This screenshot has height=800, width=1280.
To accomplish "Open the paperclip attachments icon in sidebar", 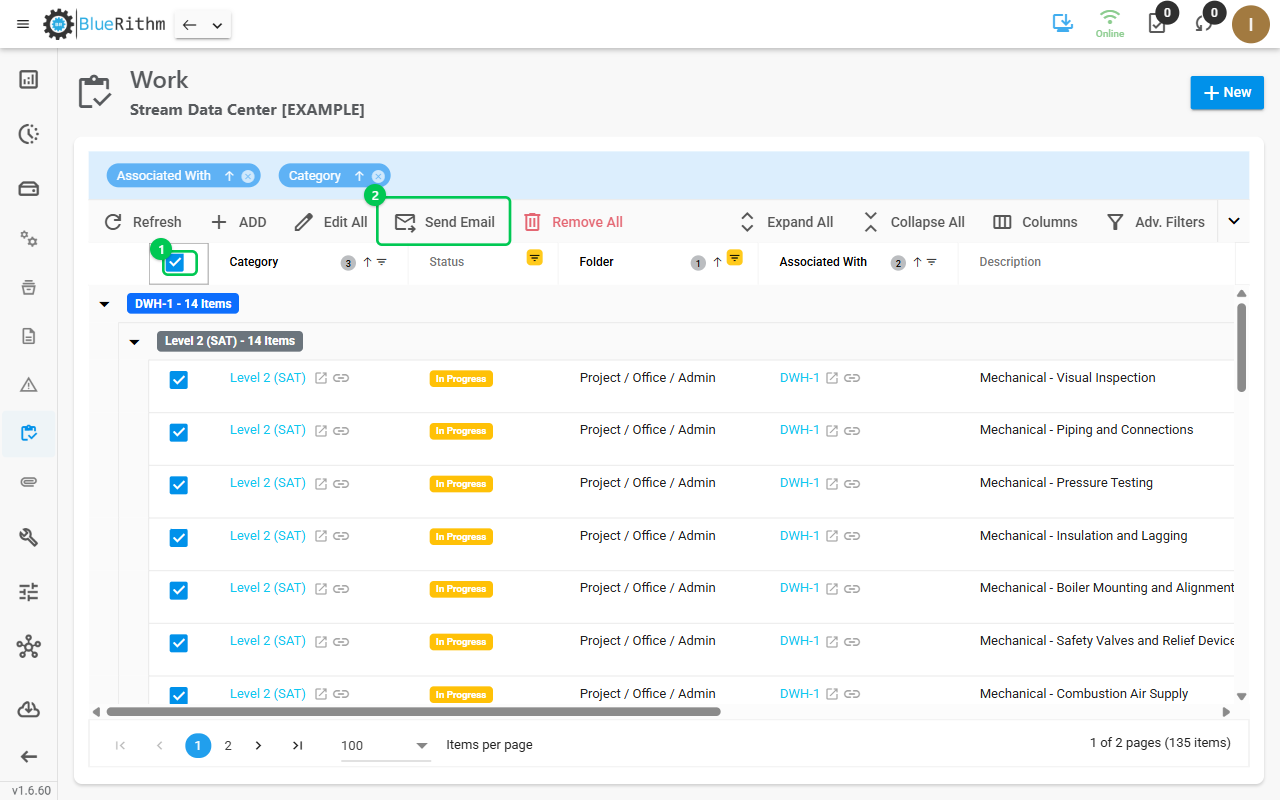I will 29,483.
